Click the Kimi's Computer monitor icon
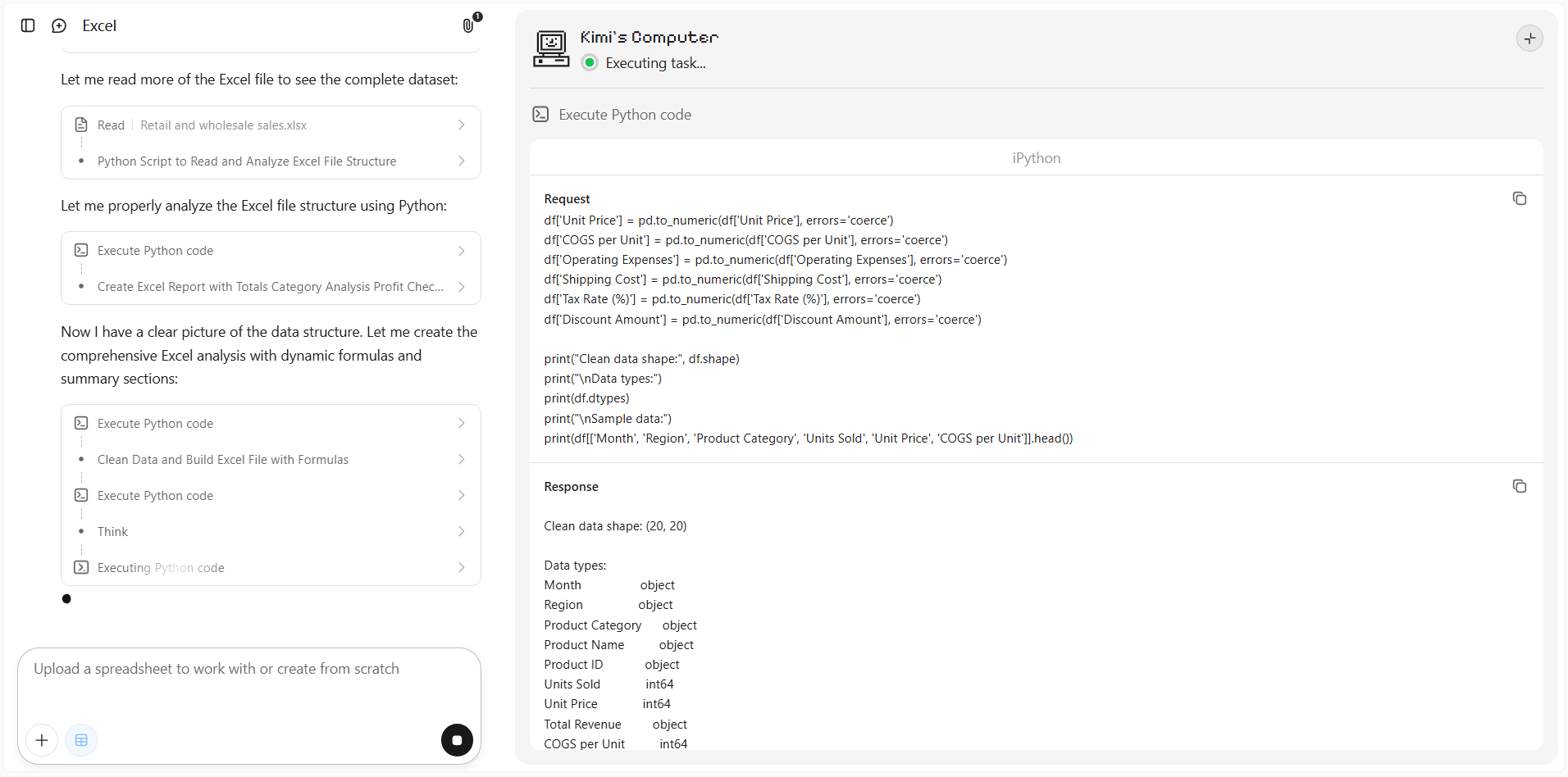 point(551,48)
